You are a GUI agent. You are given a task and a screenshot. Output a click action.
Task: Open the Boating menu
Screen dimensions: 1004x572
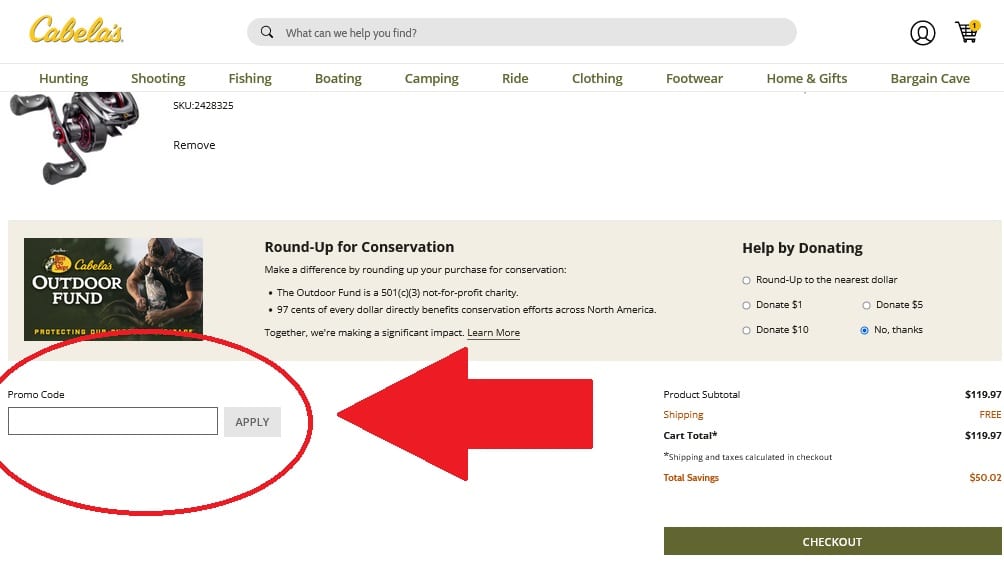click(x=338, y=78)
